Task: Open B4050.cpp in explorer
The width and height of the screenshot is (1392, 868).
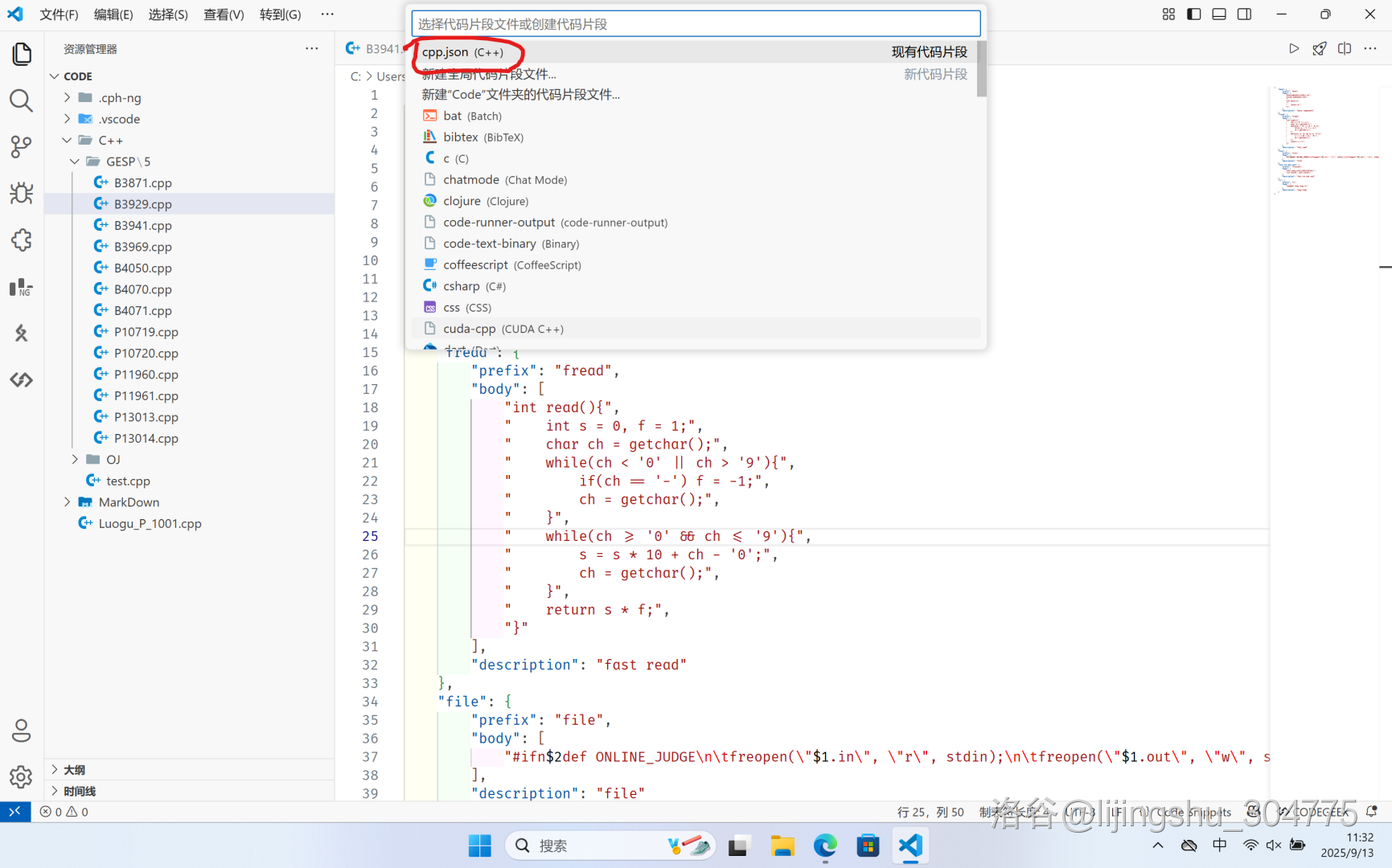Action: [189, 268]
